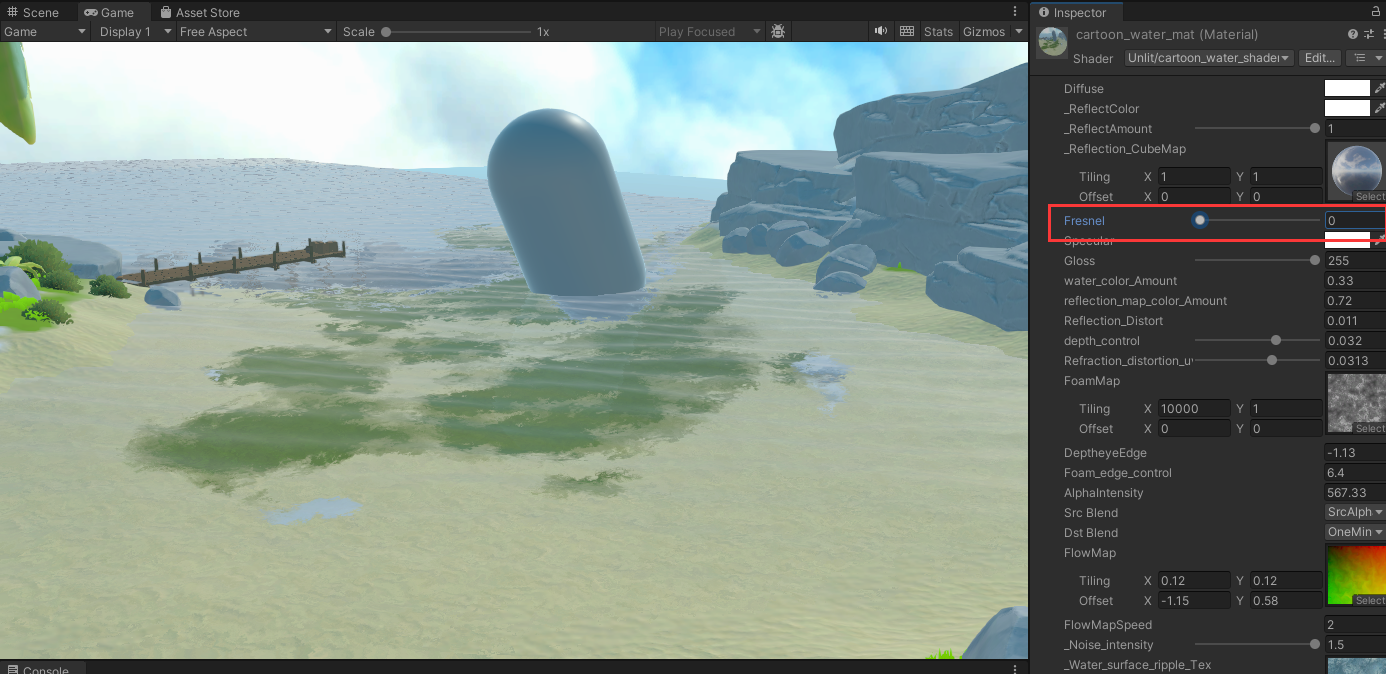Switch to the Asset Store tab
The image size is (1386, 674).
[x=200, y=12]
